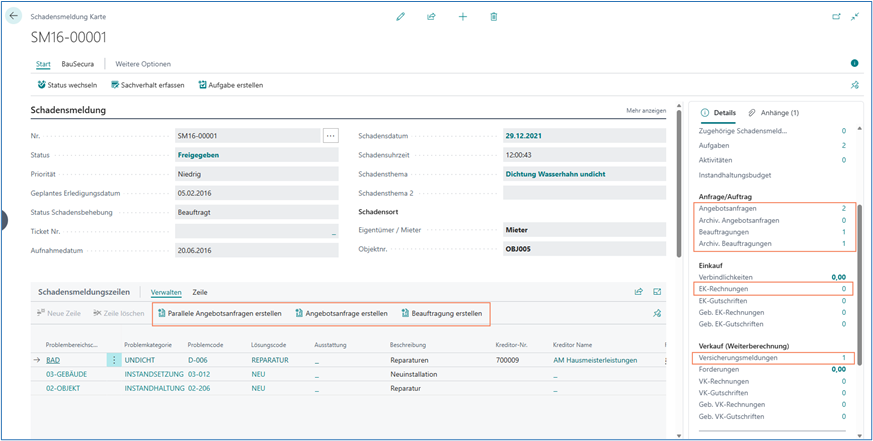
Task: Click the pin icon in the action bar
Action: pos(854,86)
